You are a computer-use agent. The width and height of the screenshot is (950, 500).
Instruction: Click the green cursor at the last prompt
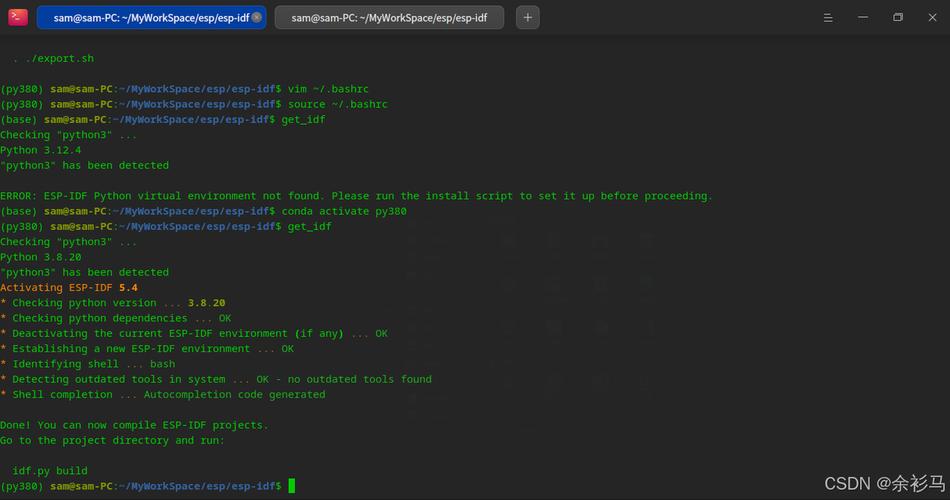pyautogui.click(x=291, y=485)
